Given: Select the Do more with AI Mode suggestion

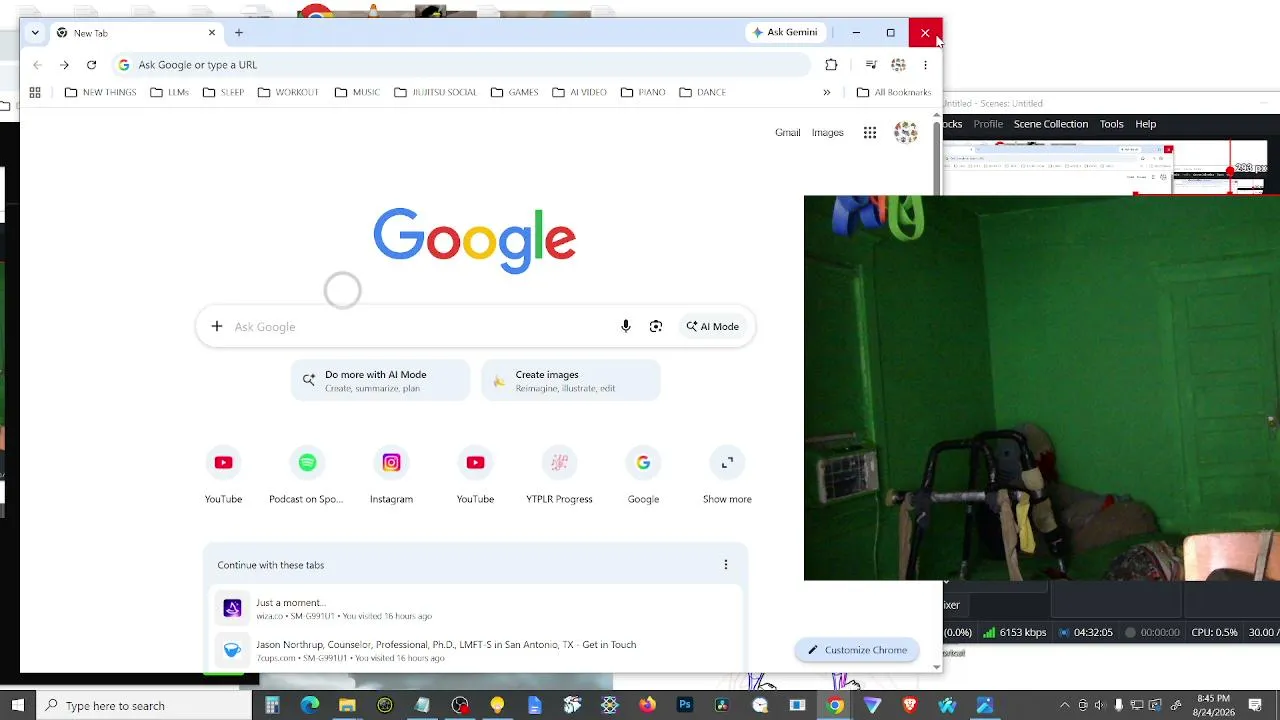Looking at the screenshot, I should (x=380, y=381).
